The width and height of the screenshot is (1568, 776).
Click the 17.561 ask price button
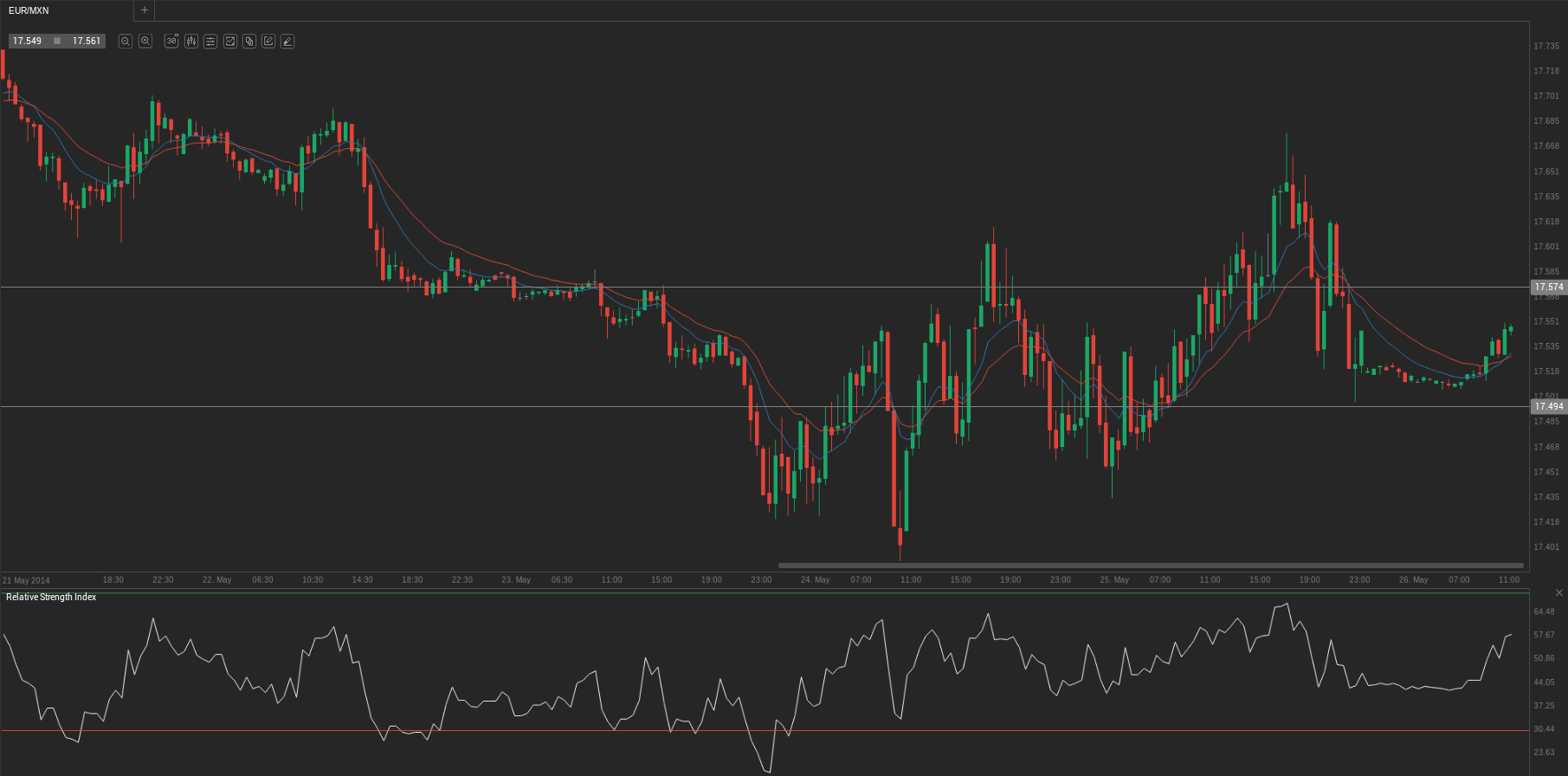tap(86, 41)
